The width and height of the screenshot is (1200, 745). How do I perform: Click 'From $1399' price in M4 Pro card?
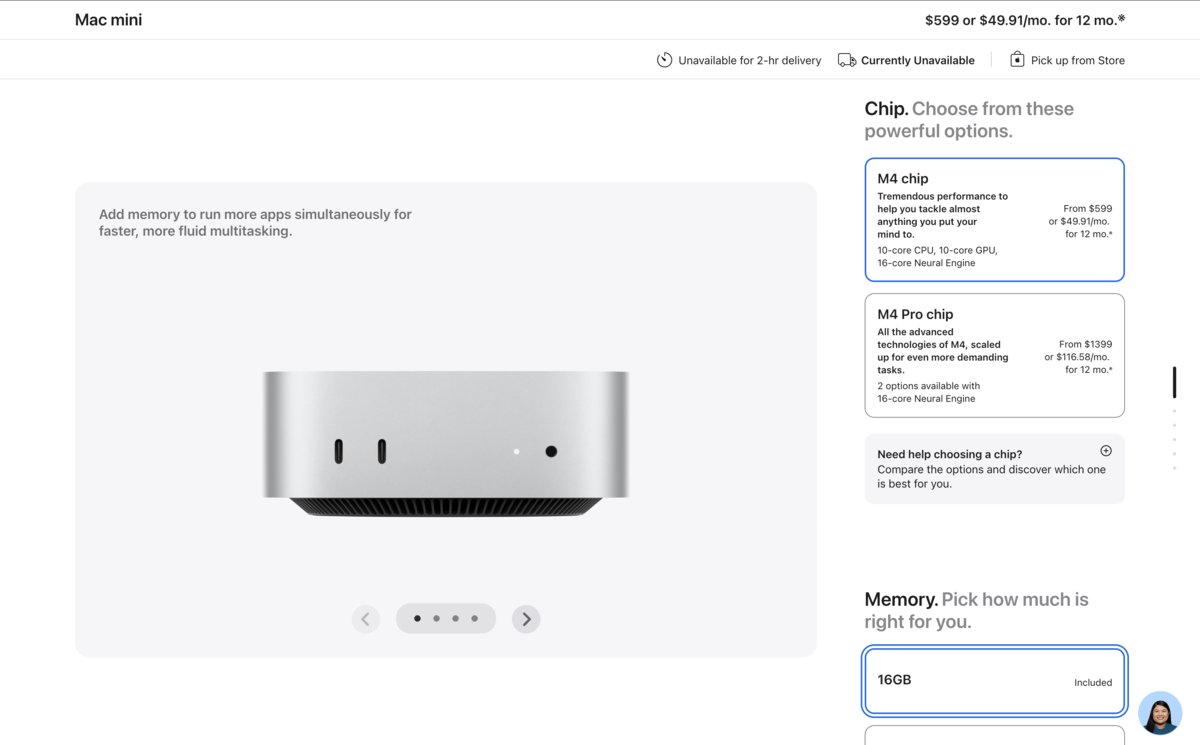coord(1085,344)
